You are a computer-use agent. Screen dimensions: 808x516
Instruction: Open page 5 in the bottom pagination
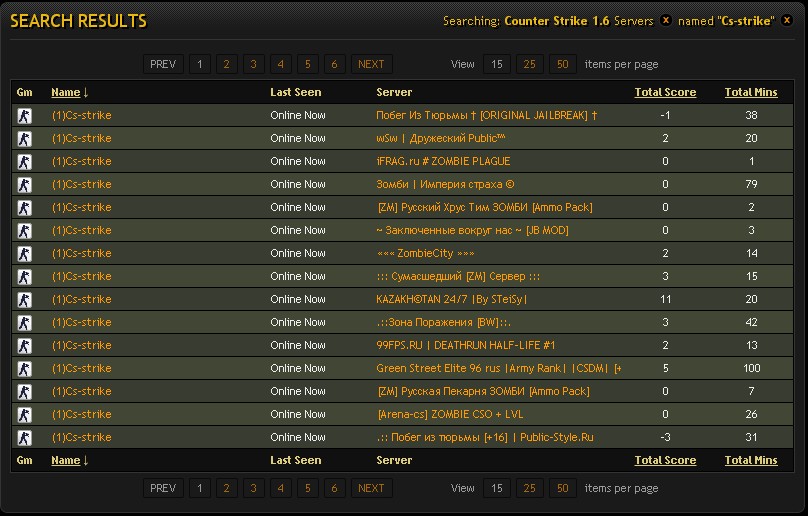point(308,488)
